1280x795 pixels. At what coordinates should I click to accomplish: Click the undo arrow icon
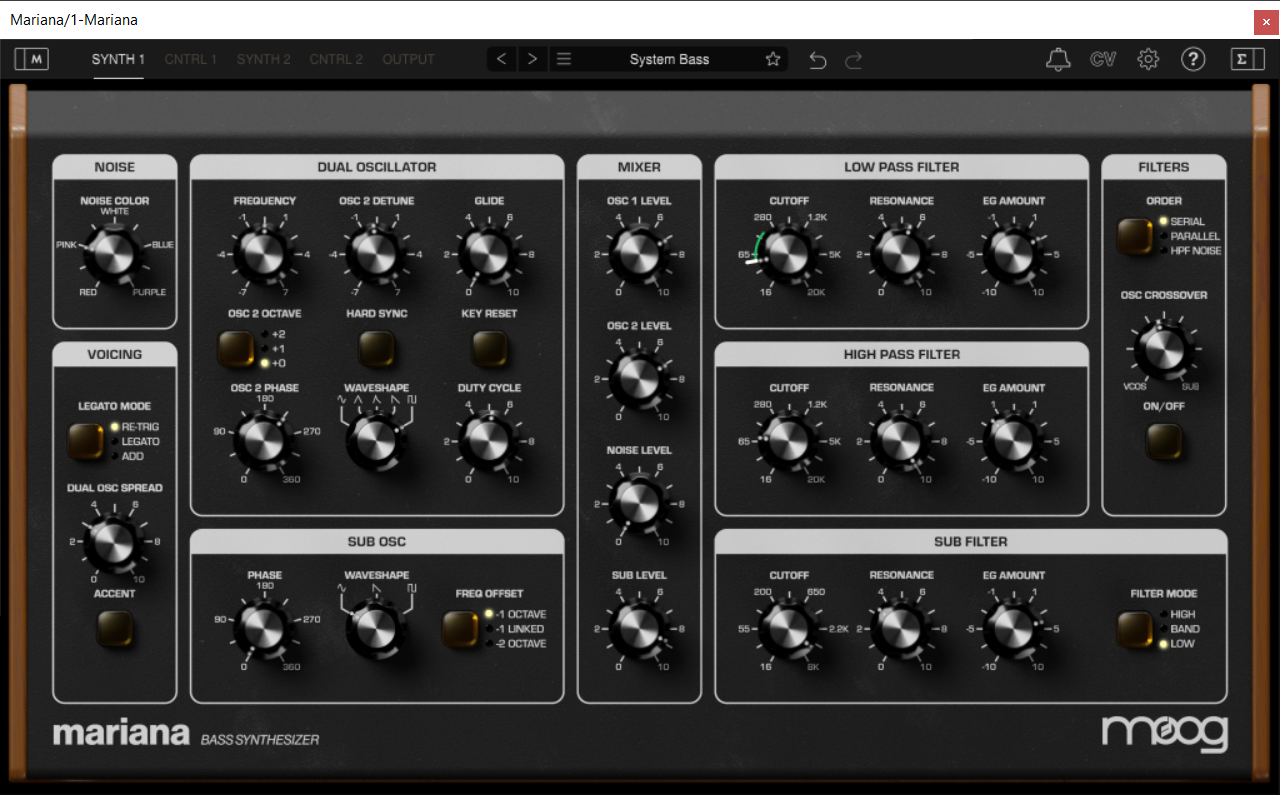click(818, 60)
